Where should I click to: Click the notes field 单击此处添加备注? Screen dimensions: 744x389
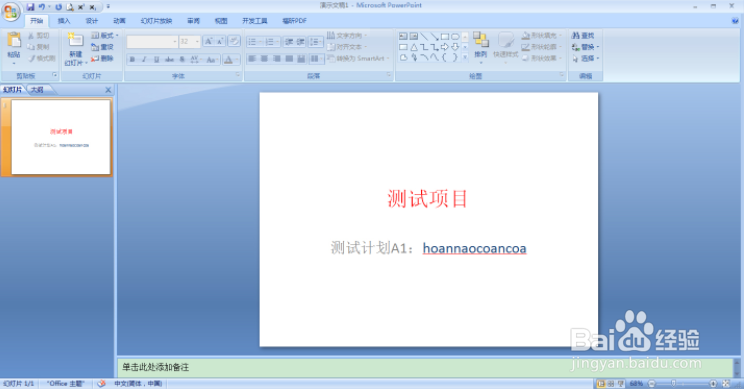click(425, 367)
